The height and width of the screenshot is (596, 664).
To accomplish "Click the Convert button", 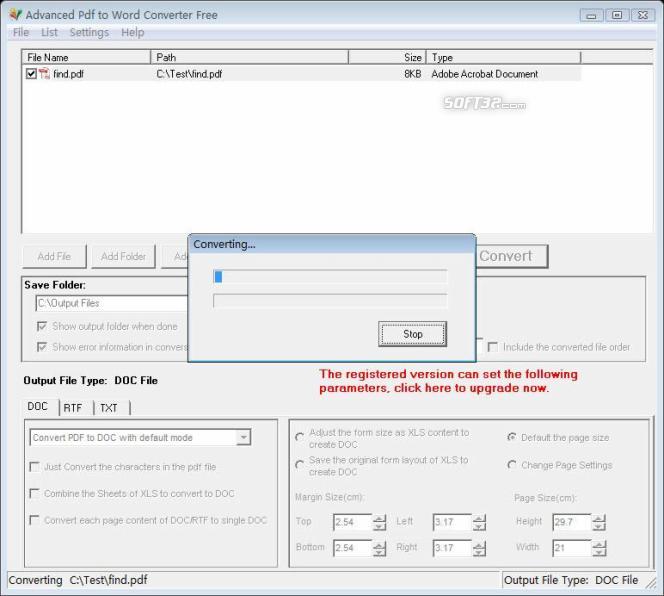I will 512,256.
